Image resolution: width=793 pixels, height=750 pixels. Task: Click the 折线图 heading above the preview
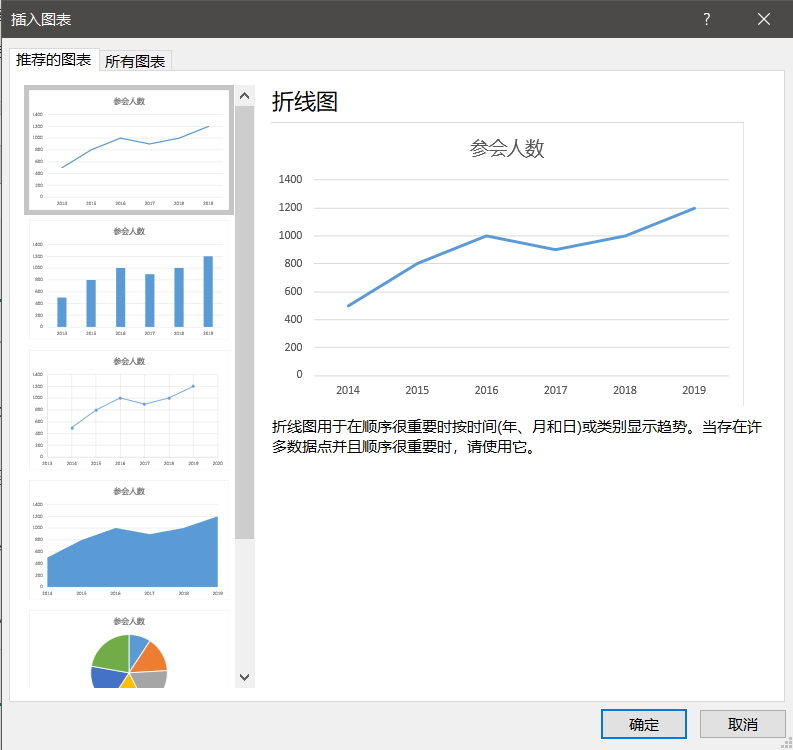(304, 101)
